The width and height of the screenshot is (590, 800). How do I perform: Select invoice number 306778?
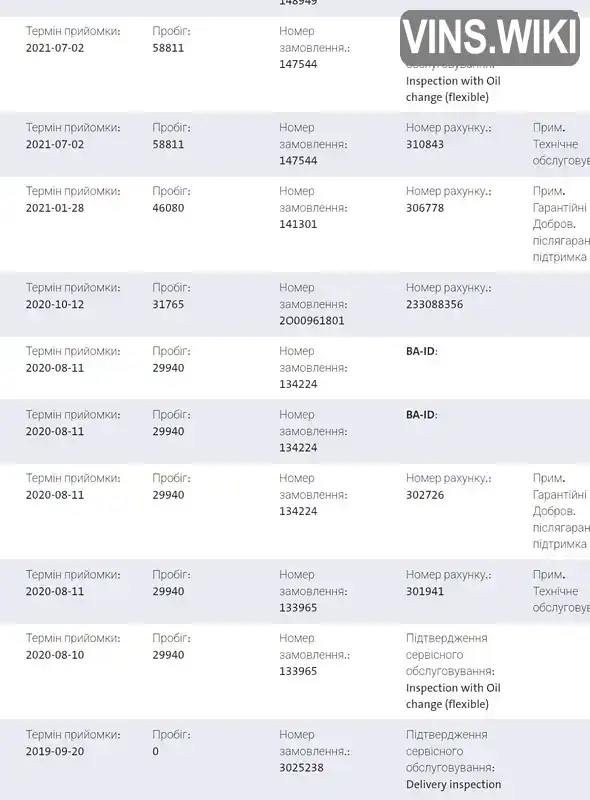pos(425,208)
